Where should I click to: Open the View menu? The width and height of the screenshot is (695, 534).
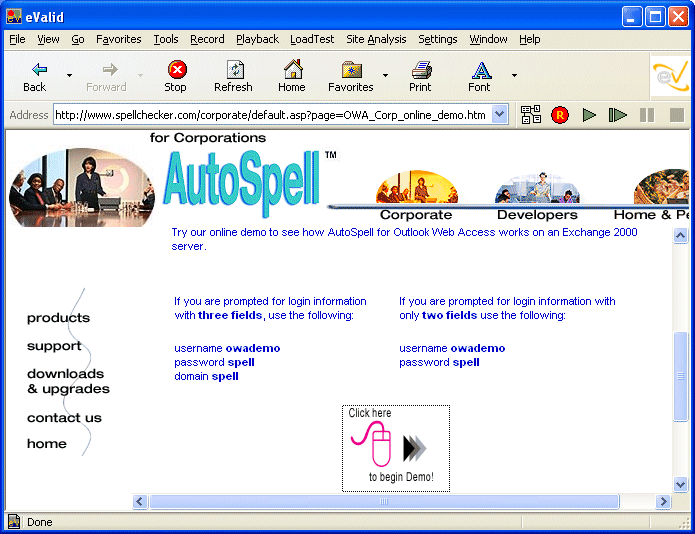click(48, 39)
